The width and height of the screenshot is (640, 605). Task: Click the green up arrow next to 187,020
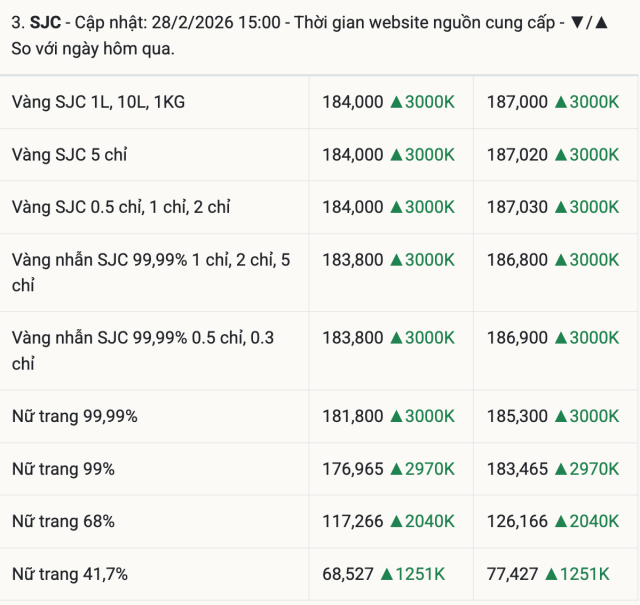(561, 154)
